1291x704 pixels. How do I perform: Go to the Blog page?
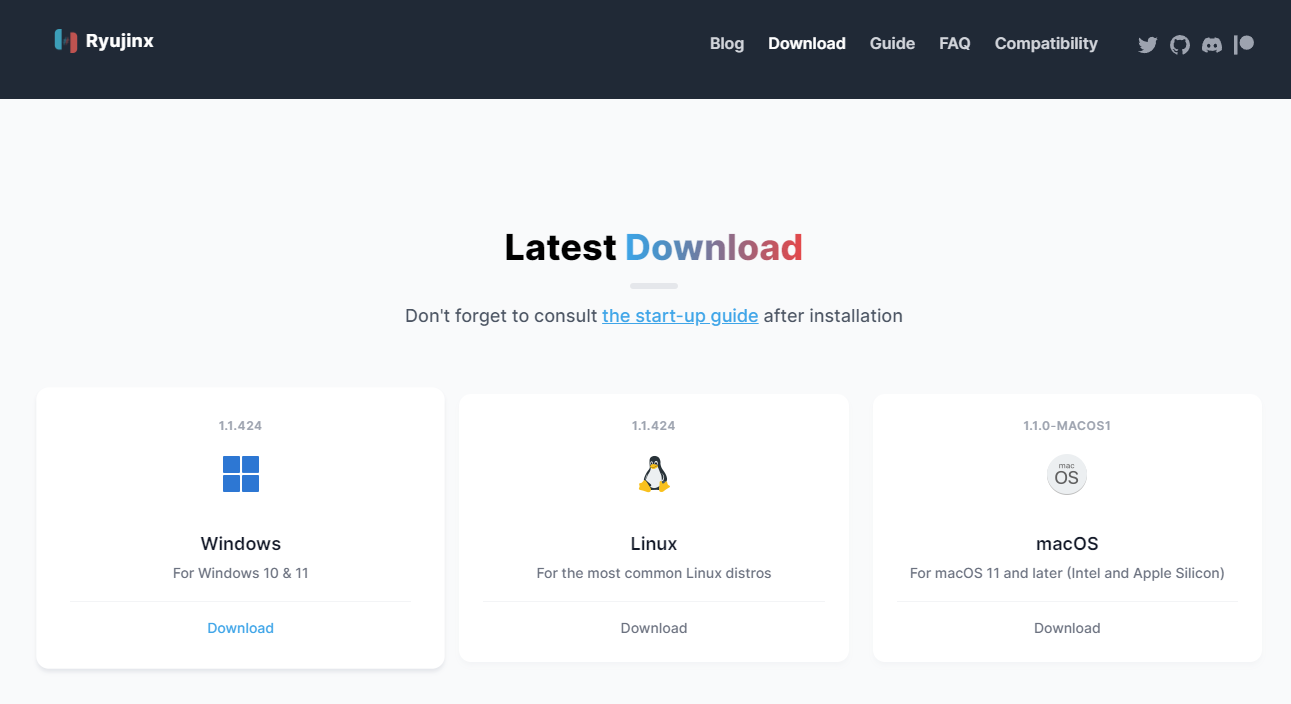tap(727, 44)
